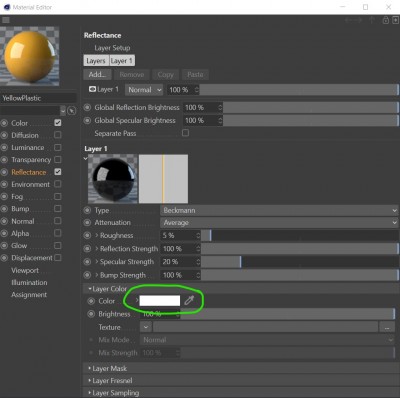Viewport: 400px width, 398px height.
Task: Expand the Roughness parameter arrow
Action: pos(97,235)
